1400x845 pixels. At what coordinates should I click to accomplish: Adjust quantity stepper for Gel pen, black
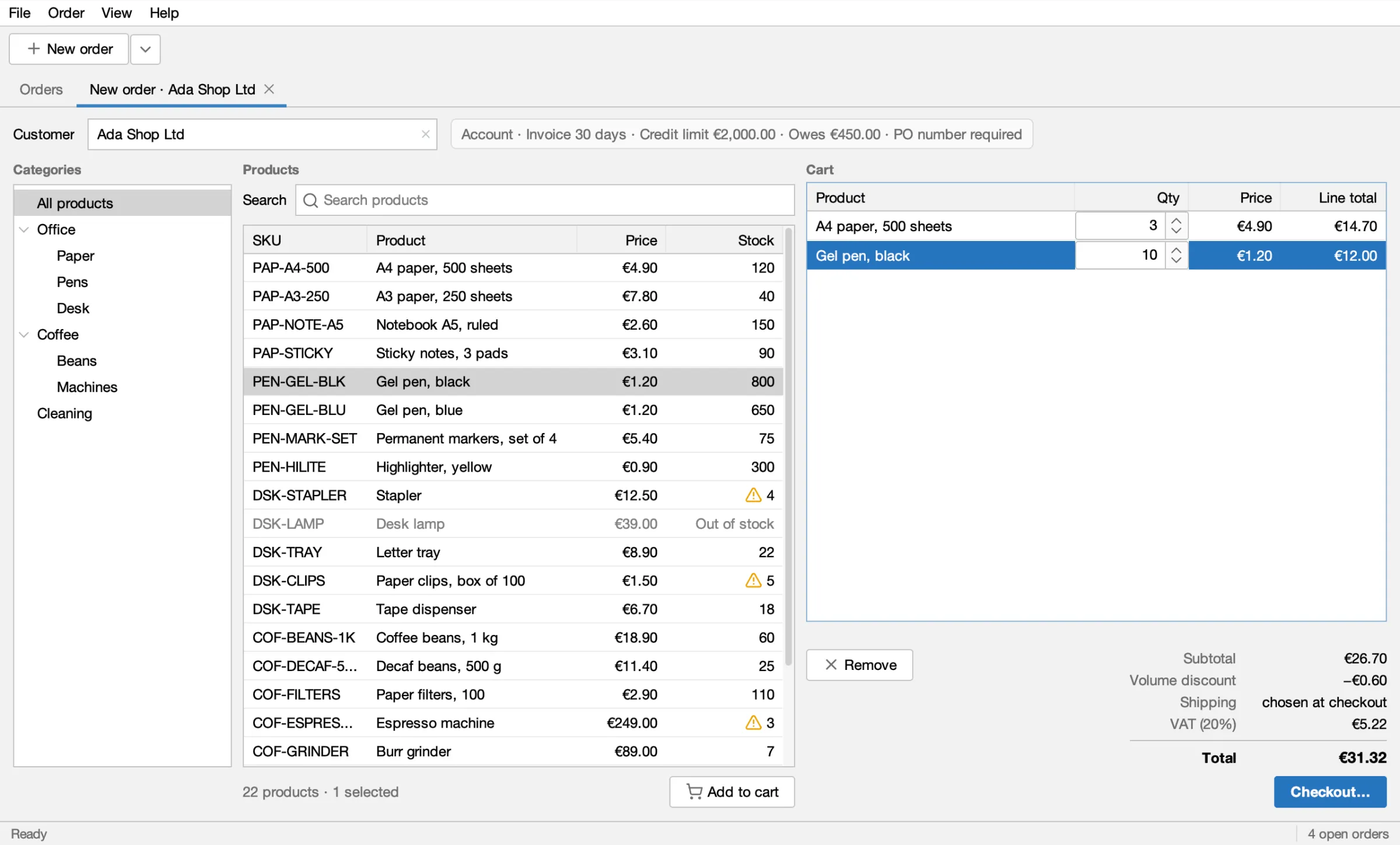[1176, 255]
